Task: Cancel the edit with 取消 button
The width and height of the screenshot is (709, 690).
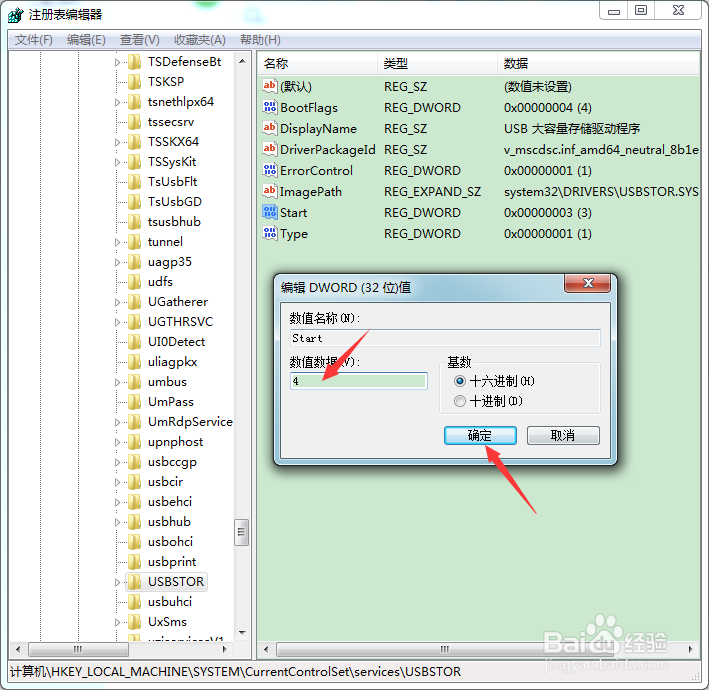Action: coord(563,435)
